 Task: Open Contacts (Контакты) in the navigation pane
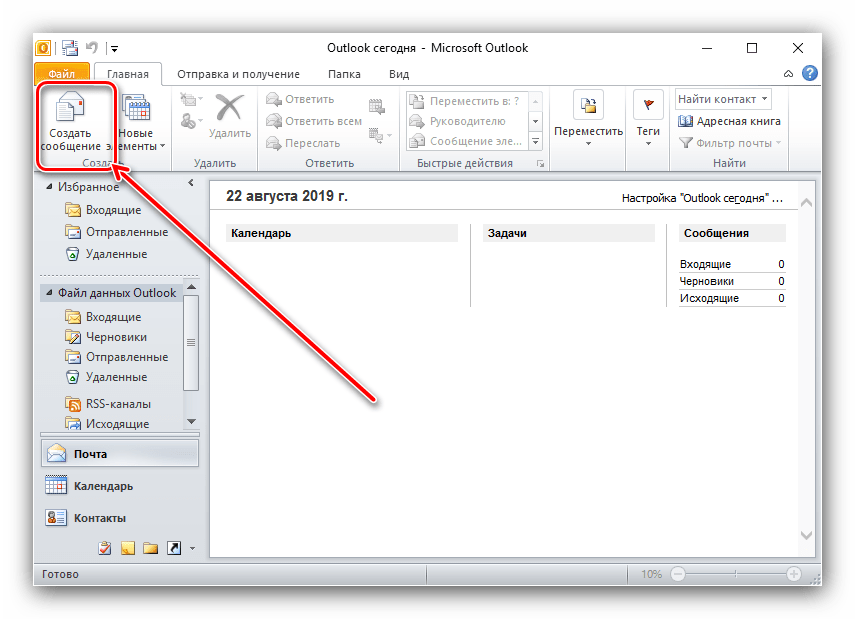(x=99, y=518)
